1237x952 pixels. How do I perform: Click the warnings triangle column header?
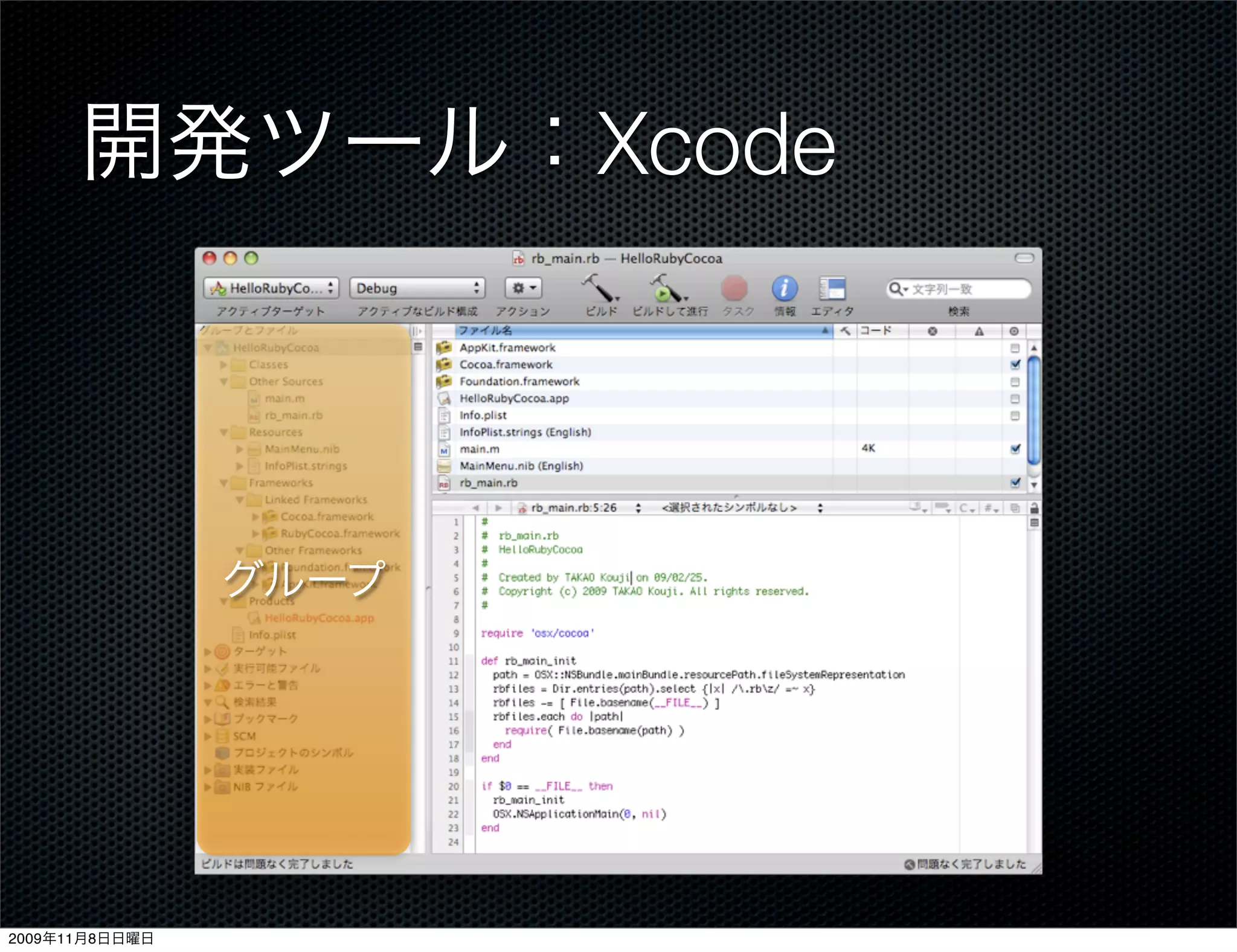(x=978, y=331)
